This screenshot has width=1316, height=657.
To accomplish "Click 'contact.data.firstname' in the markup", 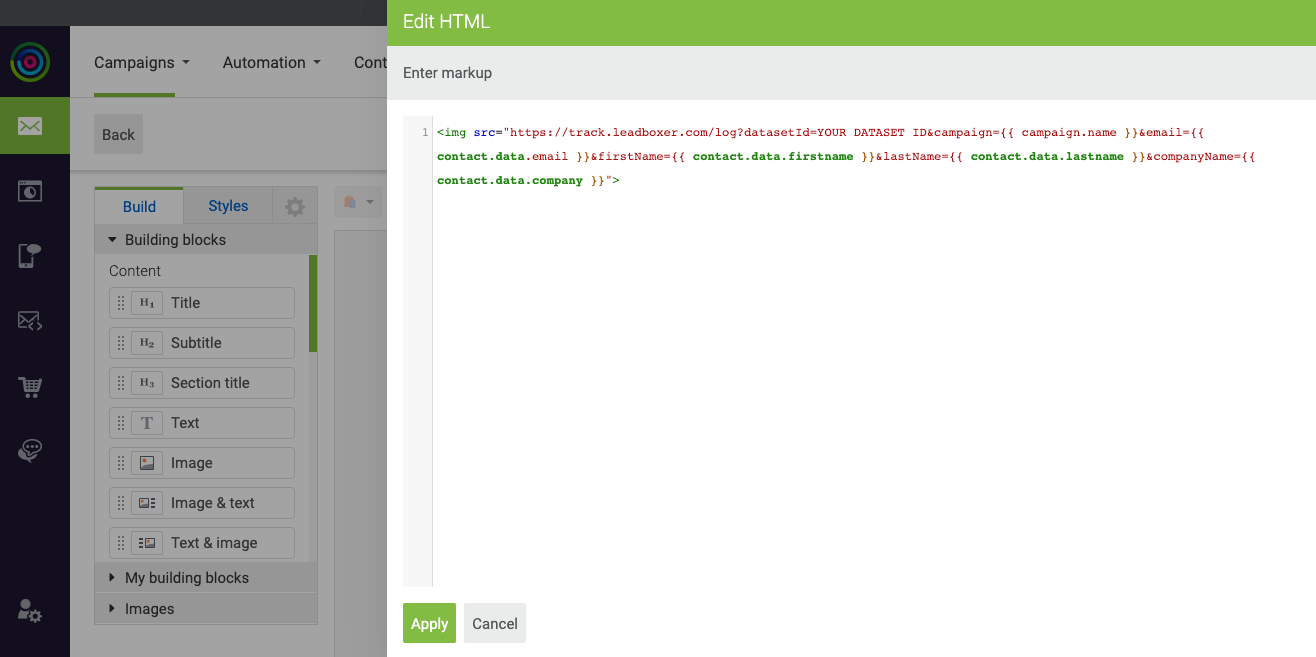I will pyautogui.click(x=773, y=157).
